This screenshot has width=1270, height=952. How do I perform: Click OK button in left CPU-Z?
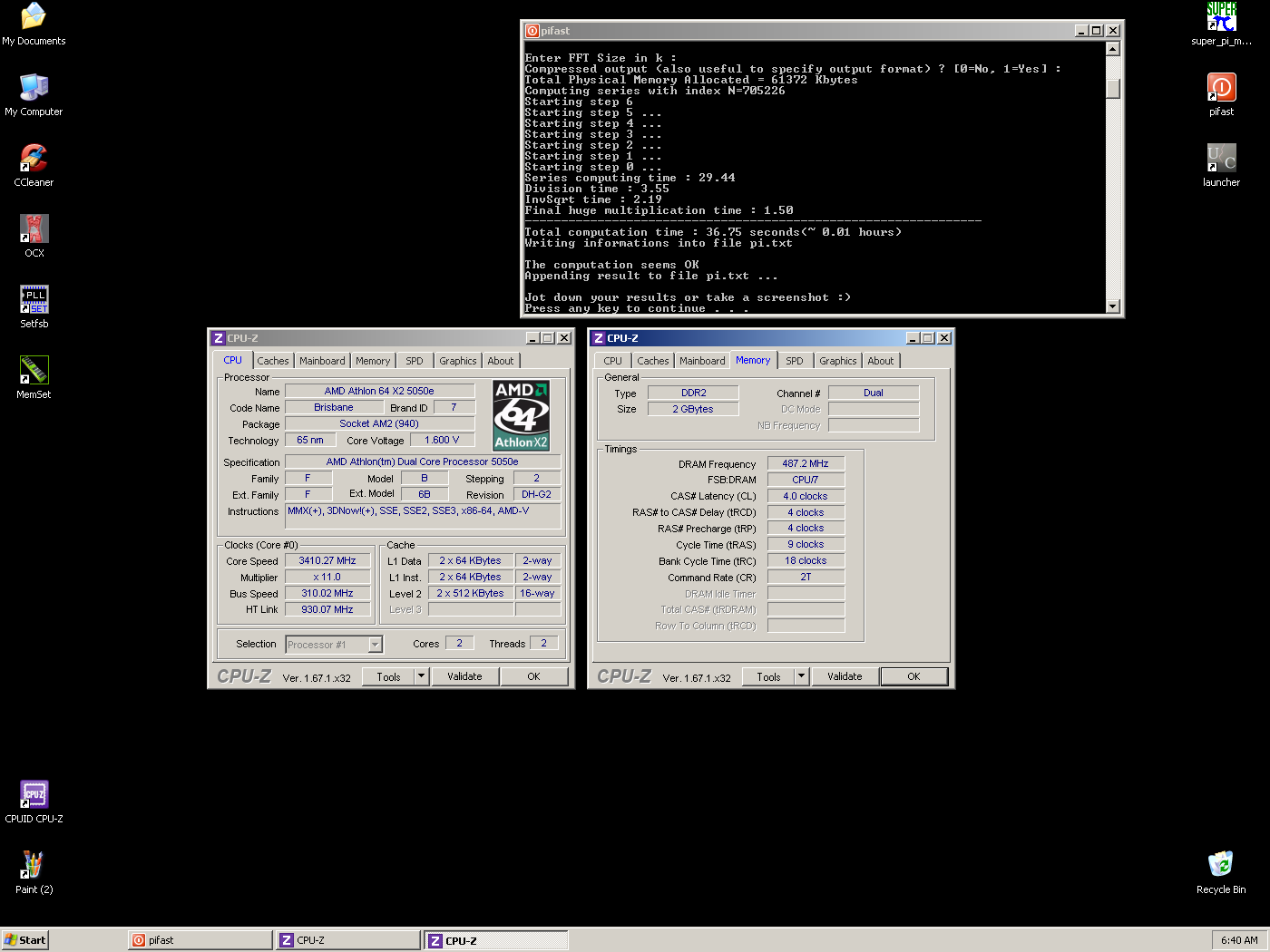[533, 676]
